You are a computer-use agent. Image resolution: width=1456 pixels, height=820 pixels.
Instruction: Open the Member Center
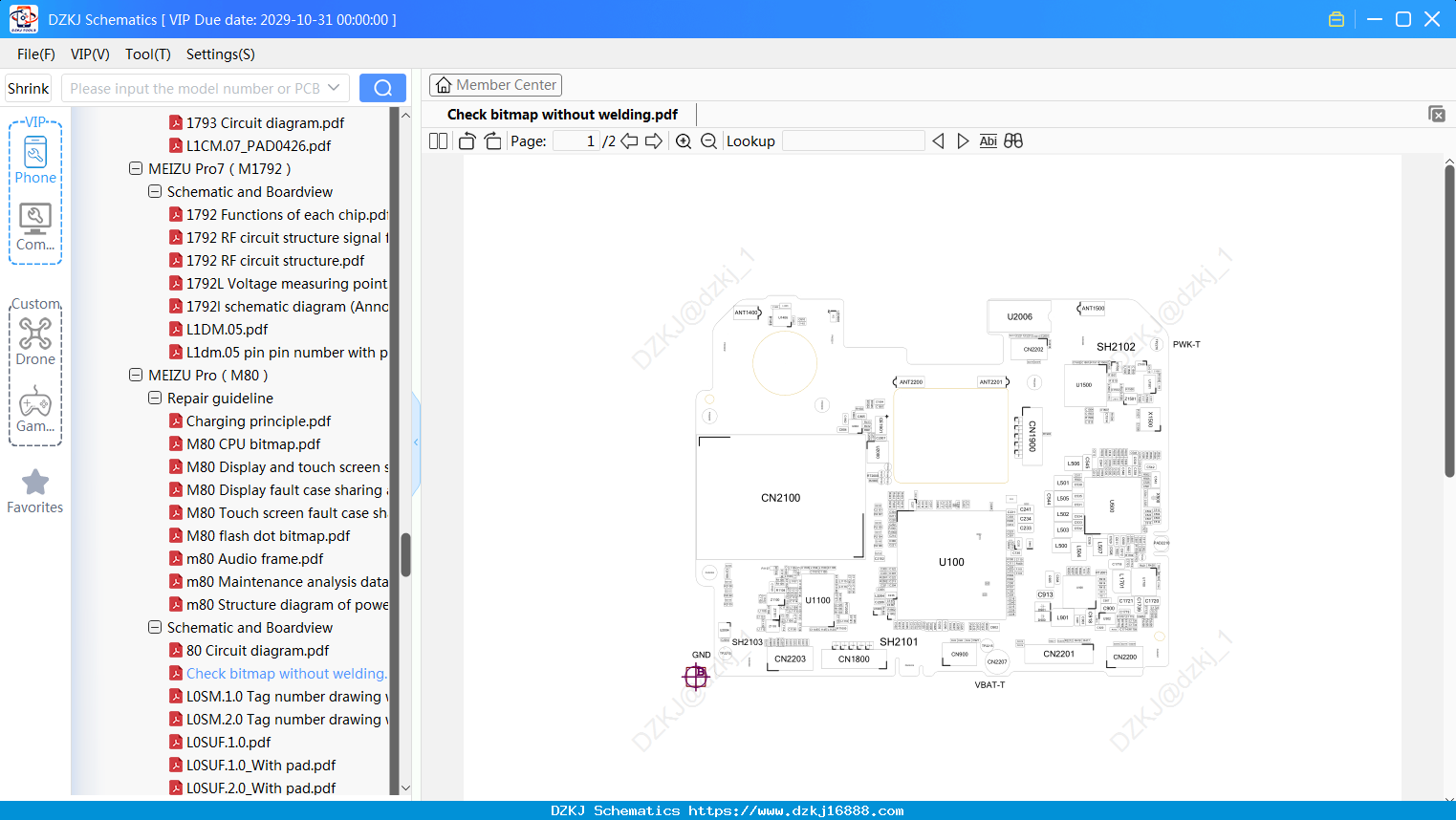[x=495, y=85]
